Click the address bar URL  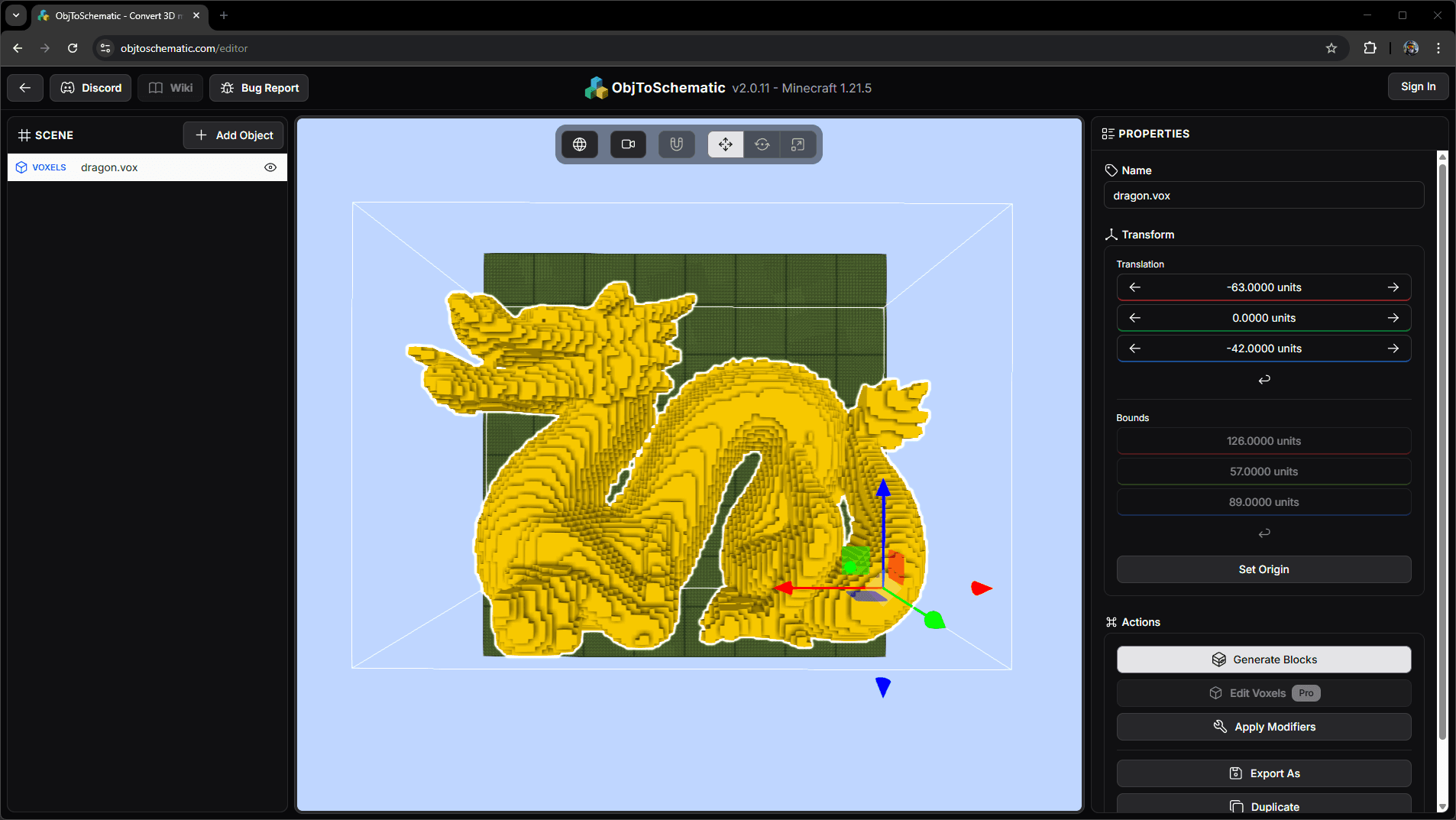pos(184,48)
